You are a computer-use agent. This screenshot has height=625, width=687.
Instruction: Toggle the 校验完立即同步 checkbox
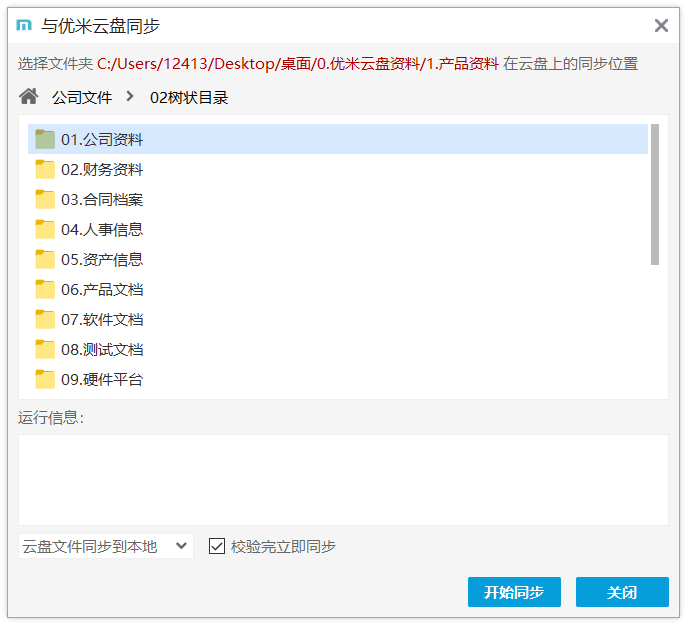217,546
